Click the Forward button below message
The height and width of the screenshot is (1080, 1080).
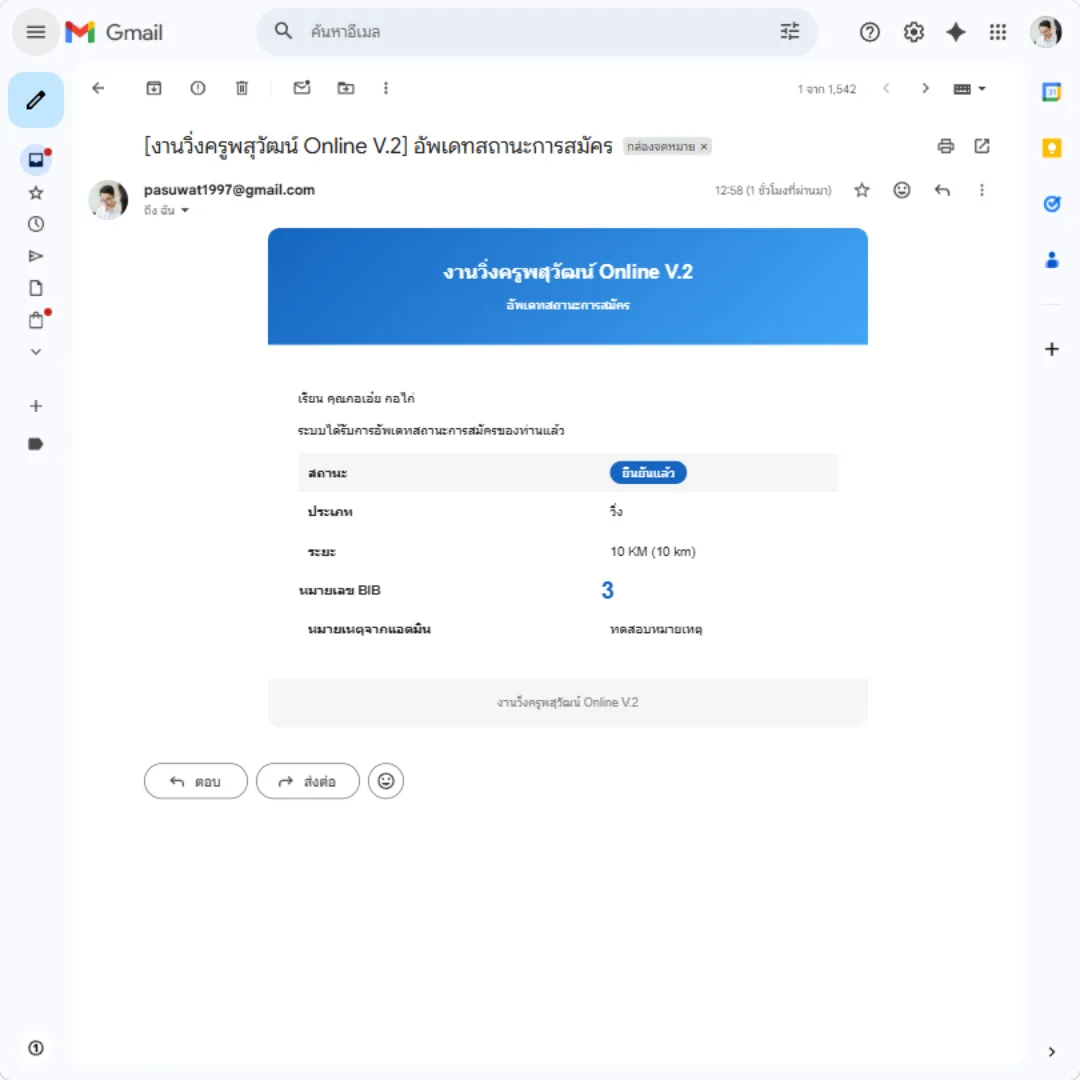(x=307, y=781)
